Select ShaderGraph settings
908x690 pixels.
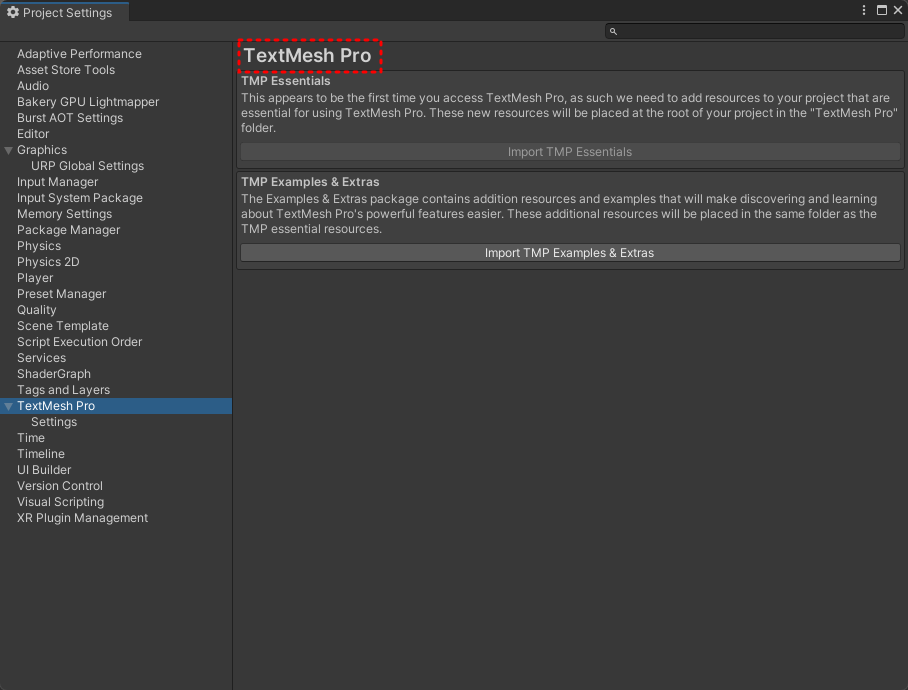[x=54, y=374]
